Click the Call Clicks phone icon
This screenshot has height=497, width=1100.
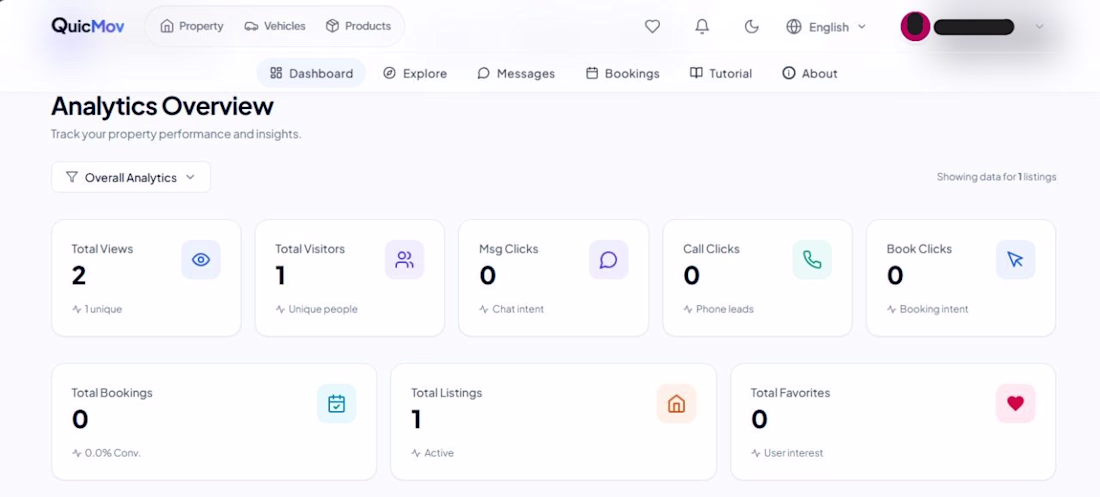[812, 260]
